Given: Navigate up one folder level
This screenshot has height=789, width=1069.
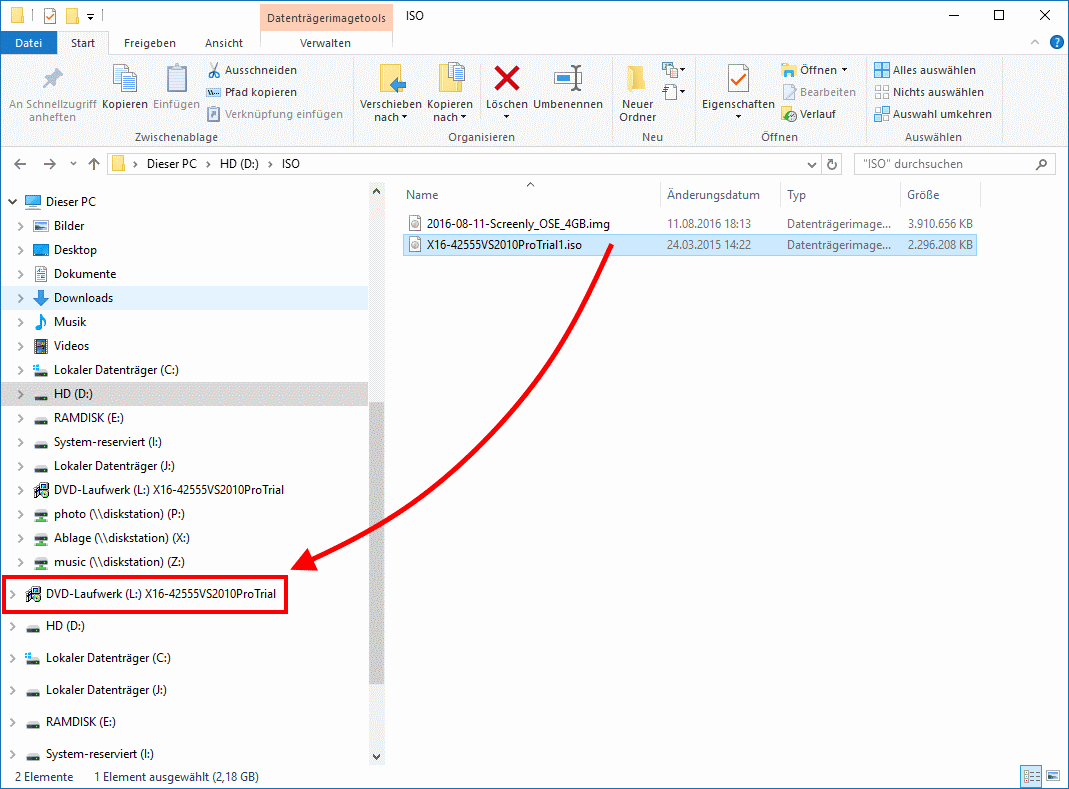Looking at the screenshot, I should [94, 164].
